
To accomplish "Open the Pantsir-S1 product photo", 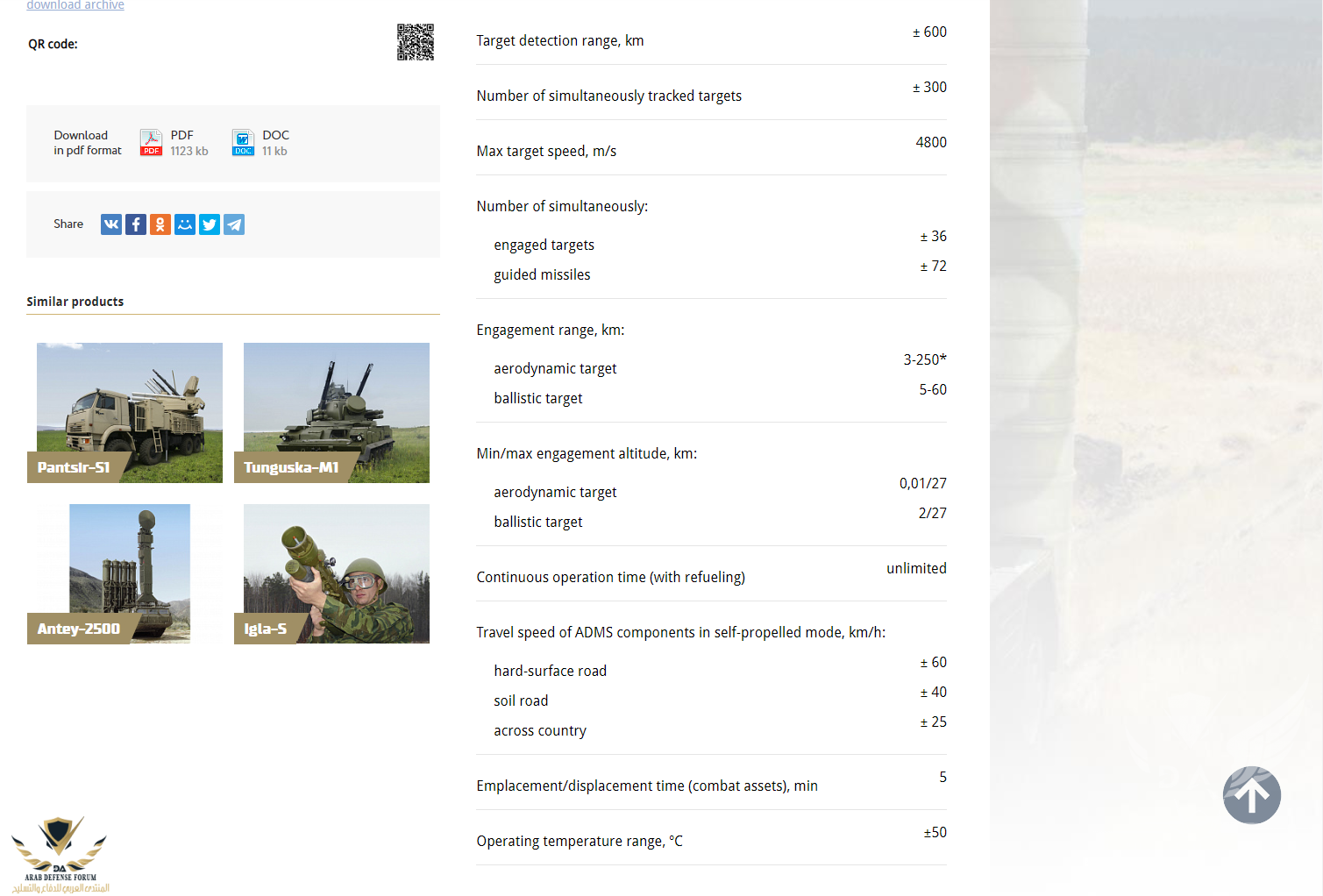I will pyautogui.click(x=130, y=403).
